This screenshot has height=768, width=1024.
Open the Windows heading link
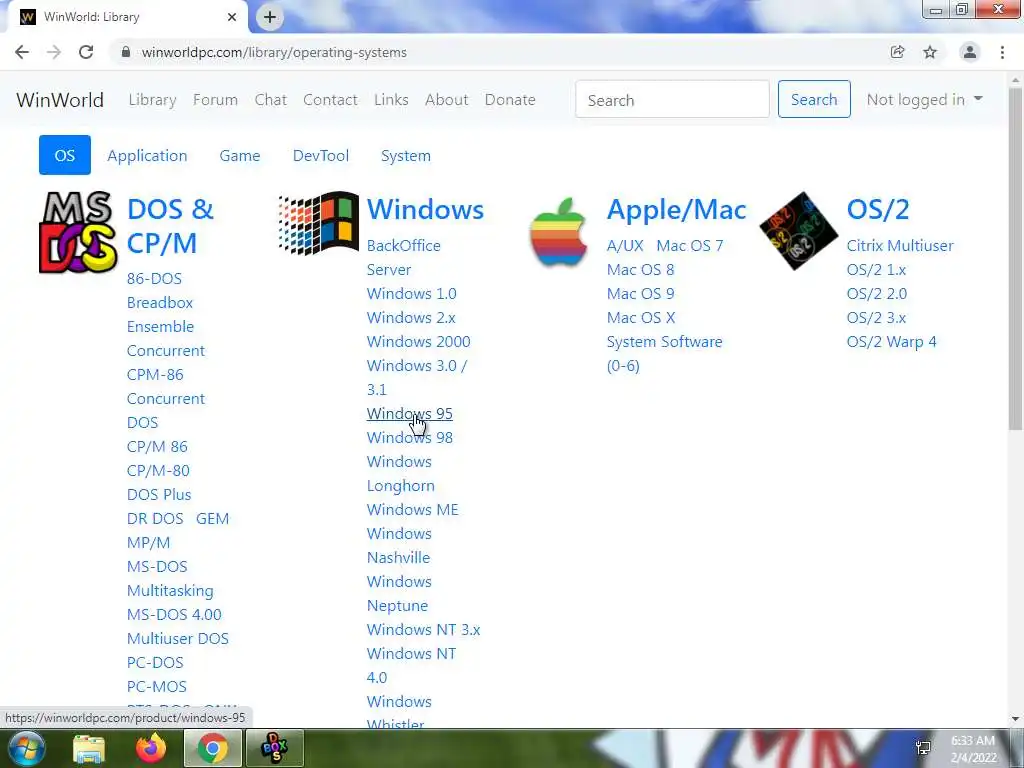[x=425, y=210]
